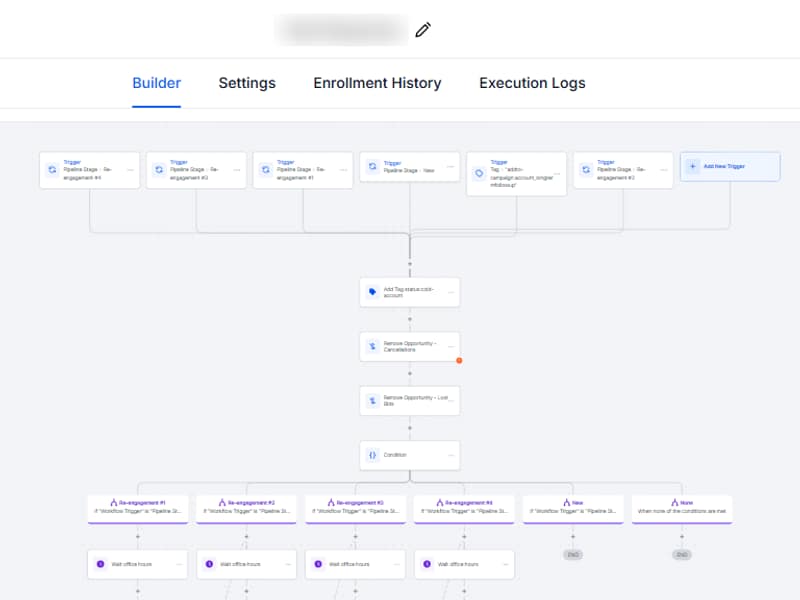Click the END badge under None branch
Image resolution: width=800 pixels, height=600 pixels.
click(682, 555)
